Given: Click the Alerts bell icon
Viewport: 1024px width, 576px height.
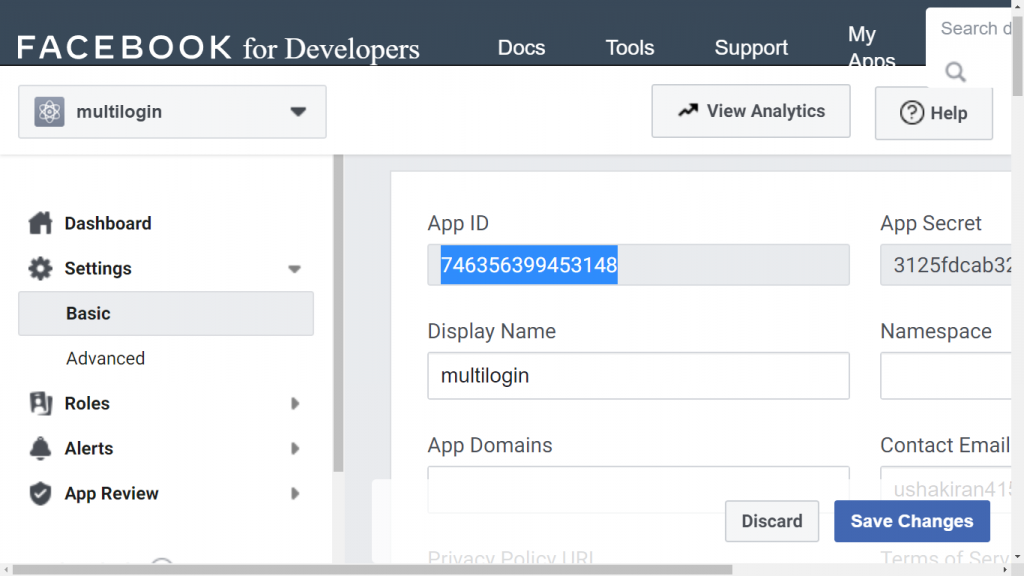Looking at the screenshot, I should click(40, 449).
